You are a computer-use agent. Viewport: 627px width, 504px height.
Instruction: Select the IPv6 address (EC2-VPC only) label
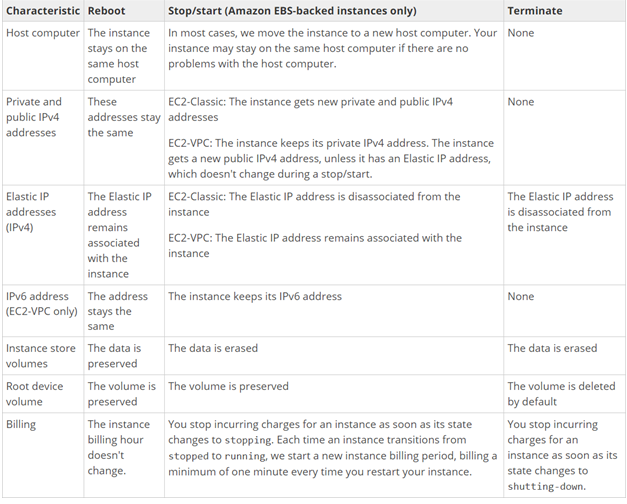(42, 304)
